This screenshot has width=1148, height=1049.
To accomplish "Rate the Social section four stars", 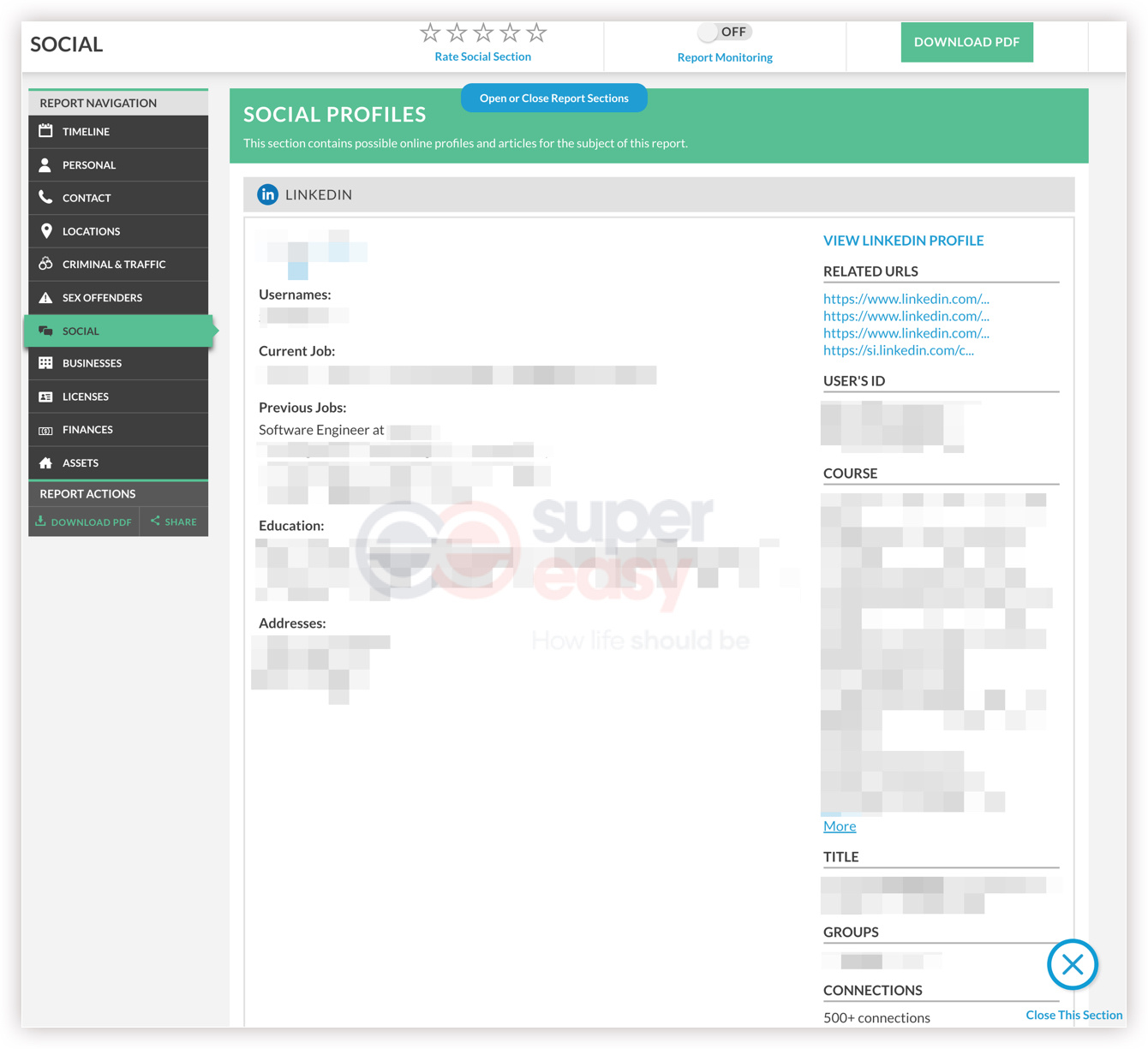I will click(510, 33).
